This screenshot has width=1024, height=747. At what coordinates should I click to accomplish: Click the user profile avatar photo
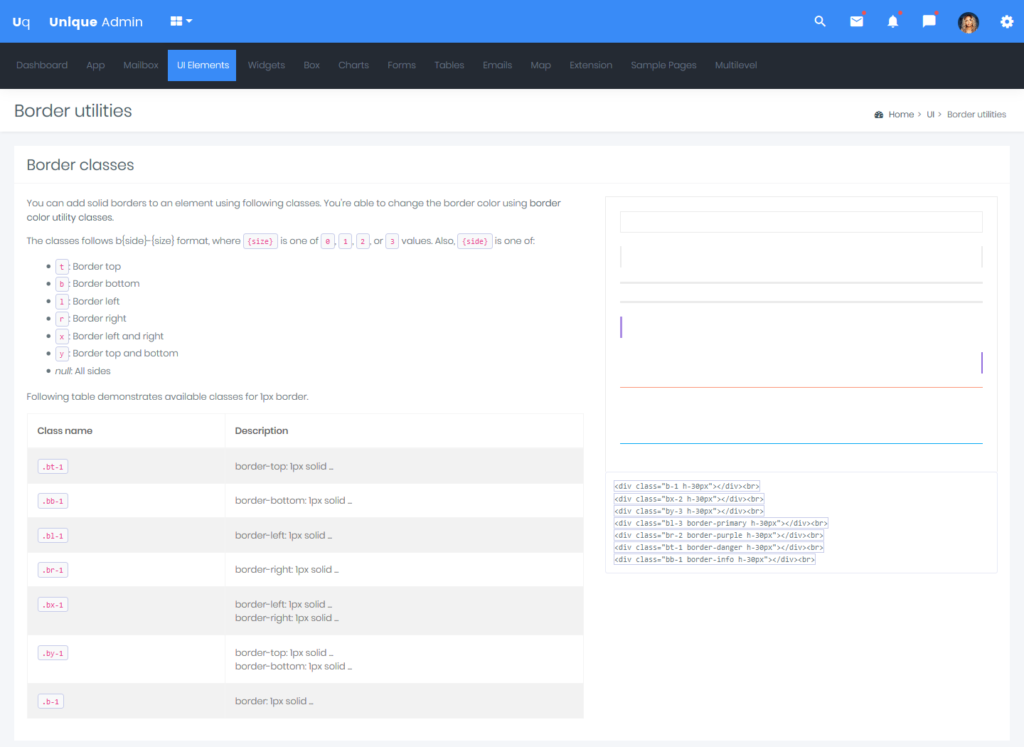click(968, 20)
